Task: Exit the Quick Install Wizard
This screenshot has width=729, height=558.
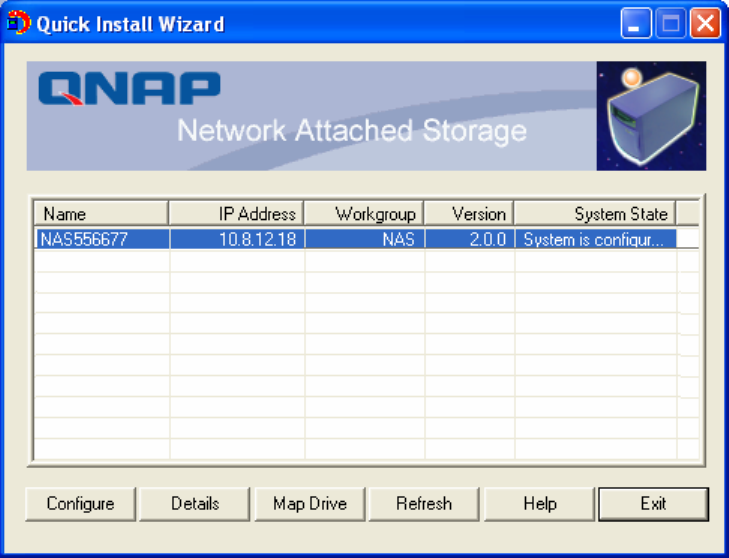Action: coord(653,504)
